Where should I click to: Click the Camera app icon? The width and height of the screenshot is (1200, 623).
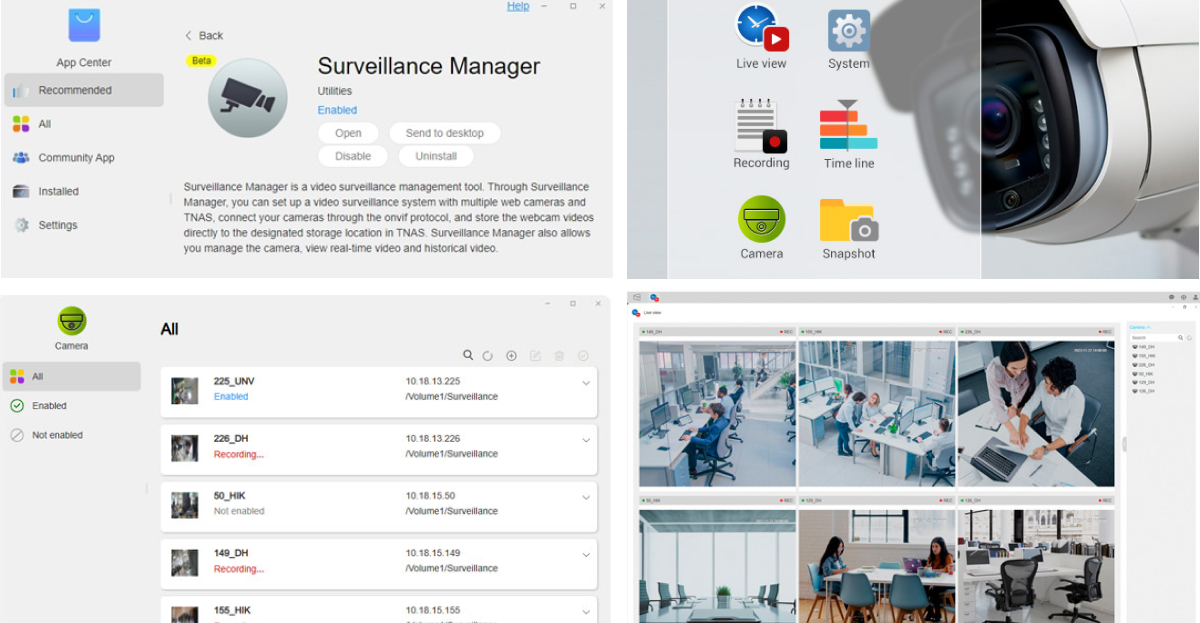pos(760,220)
